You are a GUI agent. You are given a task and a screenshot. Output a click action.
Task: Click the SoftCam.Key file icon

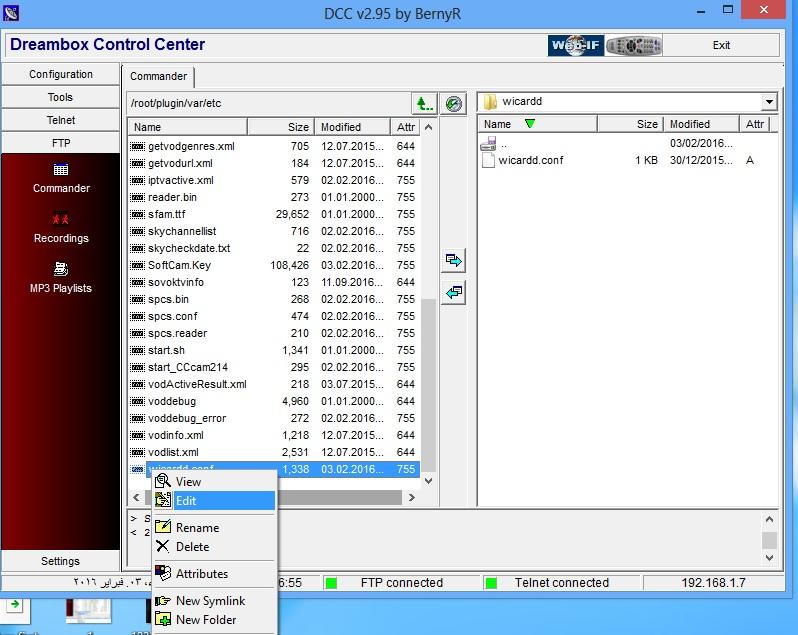[x=137, y=265]
